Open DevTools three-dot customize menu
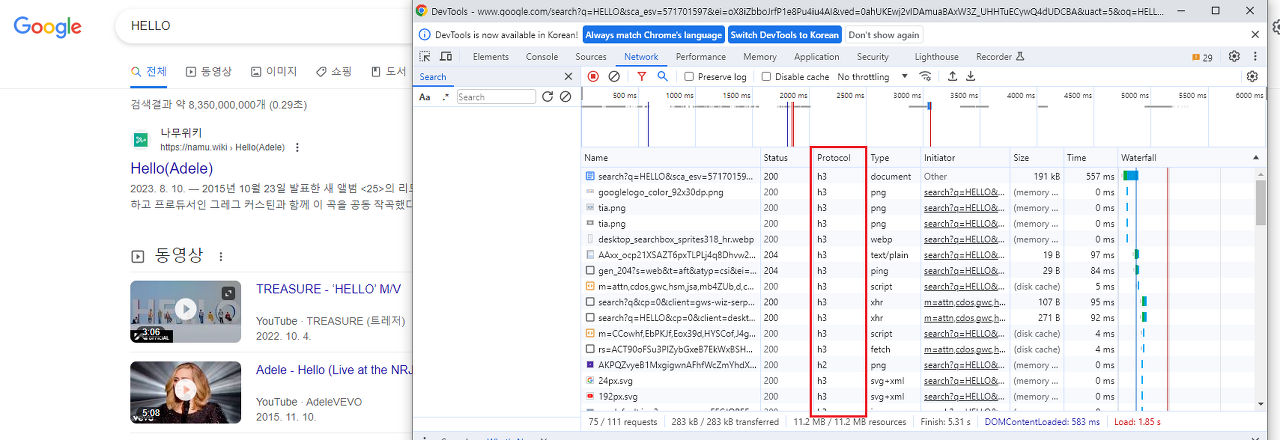 tap(1254, 57)
